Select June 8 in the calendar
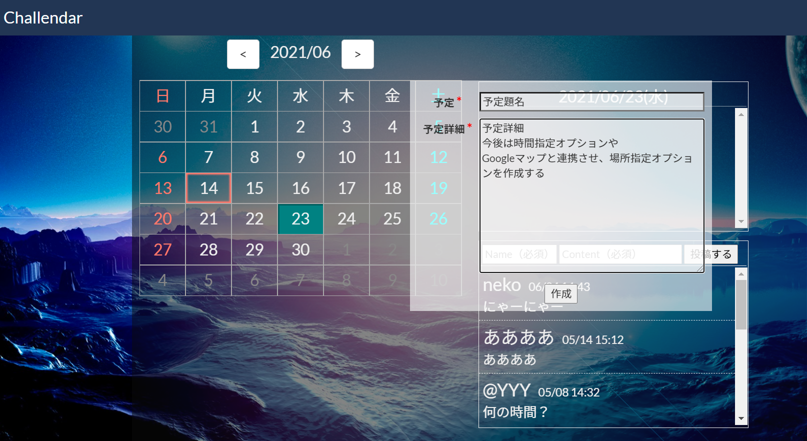Screen dimensions: 807x441 (x=255, y=157)
